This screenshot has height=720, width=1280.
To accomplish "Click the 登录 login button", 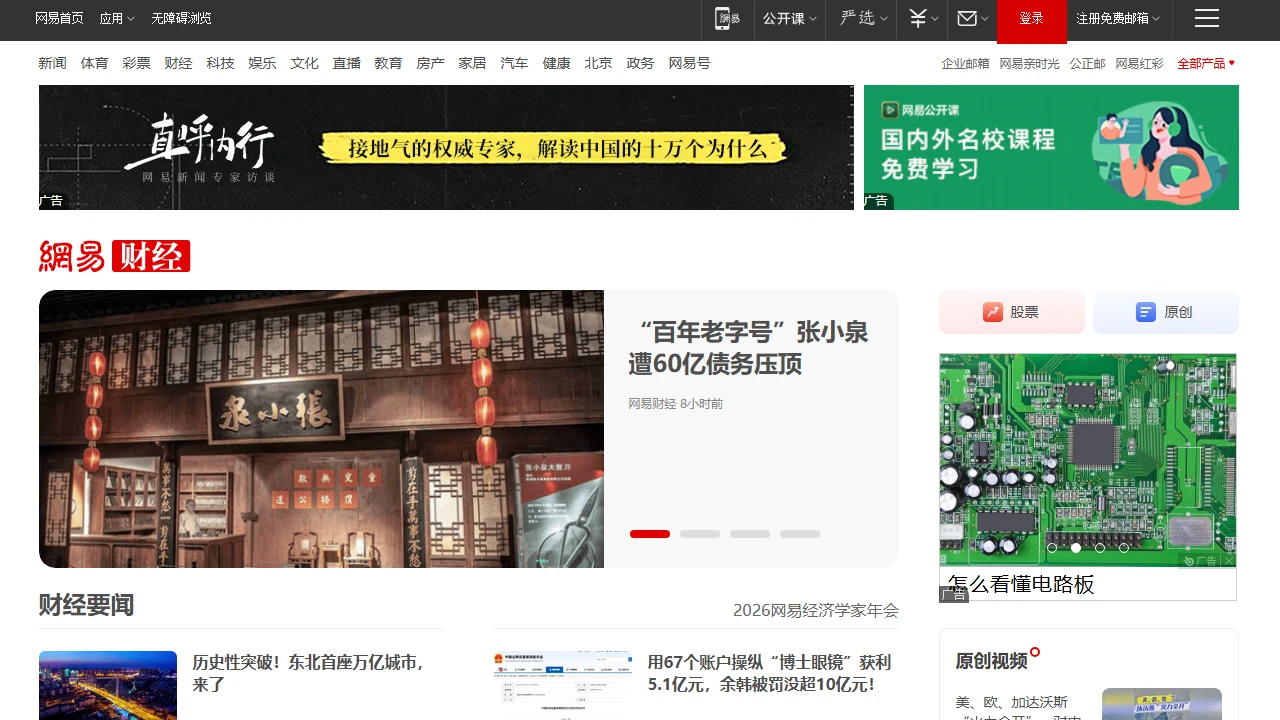I will [1031, 18].
